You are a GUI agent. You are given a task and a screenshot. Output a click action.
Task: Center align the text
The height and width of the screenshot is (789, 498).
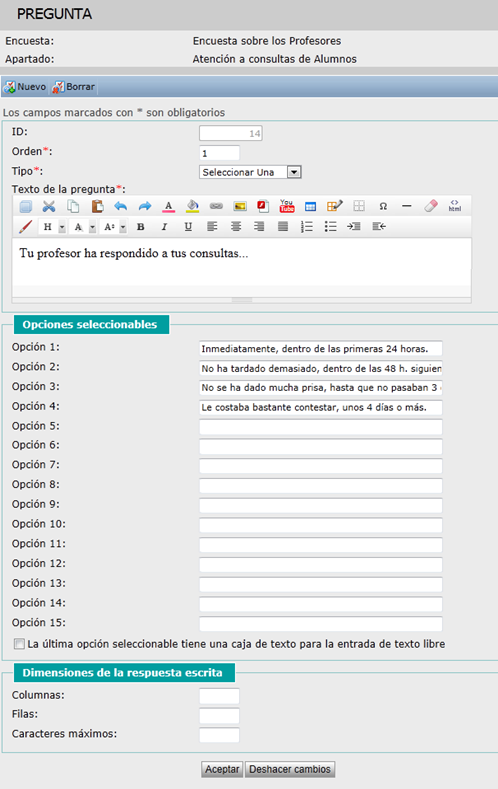(235, 227)
